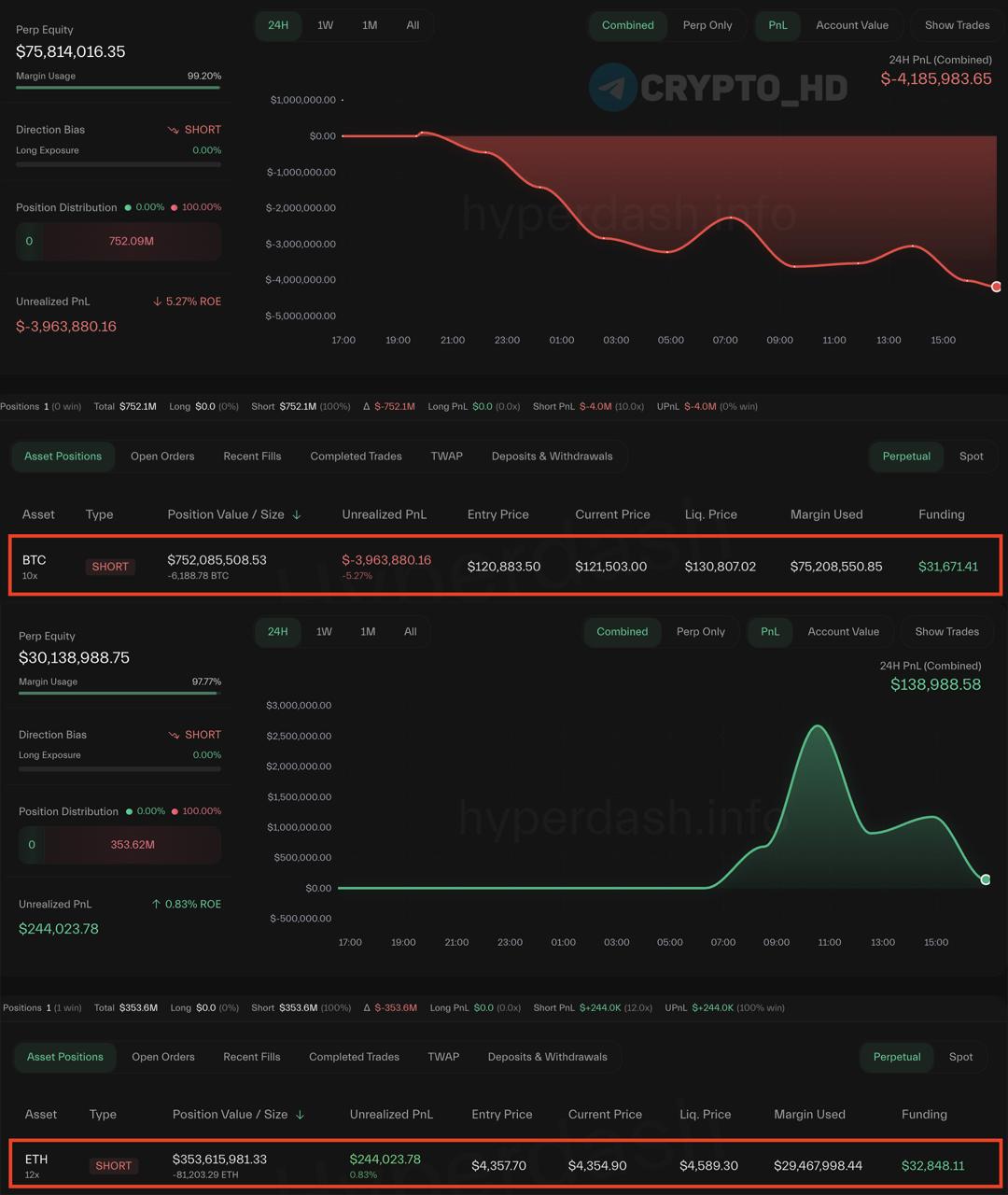Click downtrend icon beside SHORT in $75.8M account
This screenshot has height=1195, width=1008.
pos(173,130)
